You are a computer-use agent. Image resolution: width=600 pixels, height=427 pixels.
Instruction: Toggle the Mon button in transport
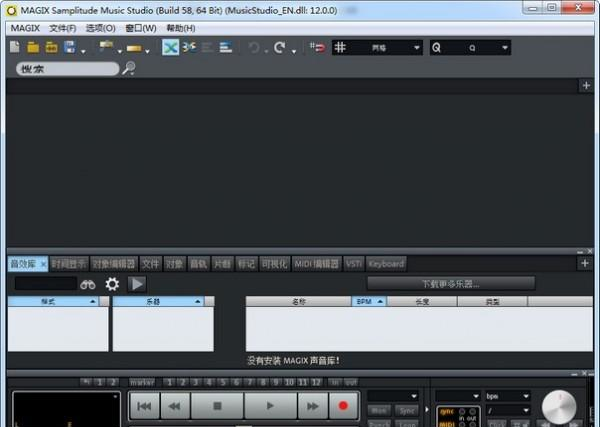click(x=379, y=411)
